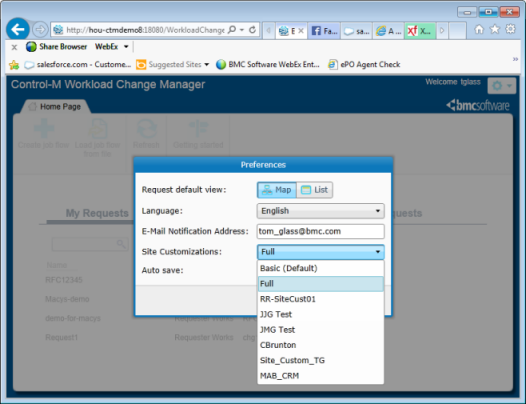
Task: Switch to the salesforce browser tab
Action: click(356, 31)
